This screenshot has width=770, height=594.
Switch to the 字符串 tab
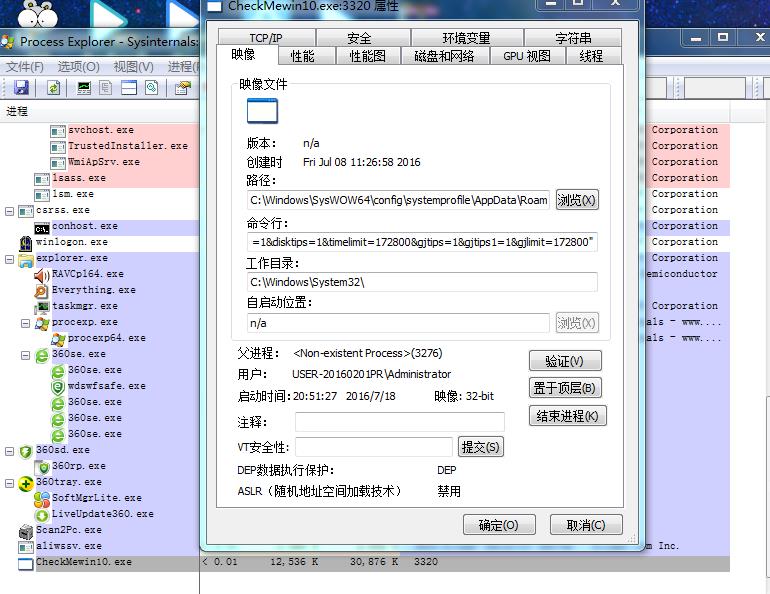pos(573,38)
